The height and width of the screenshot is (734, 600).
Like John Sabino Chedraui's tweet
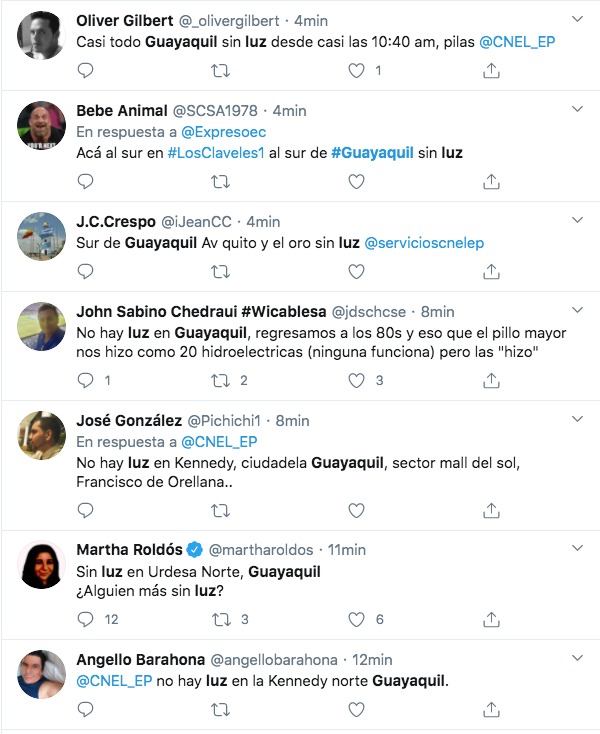[x=356, y=381]
